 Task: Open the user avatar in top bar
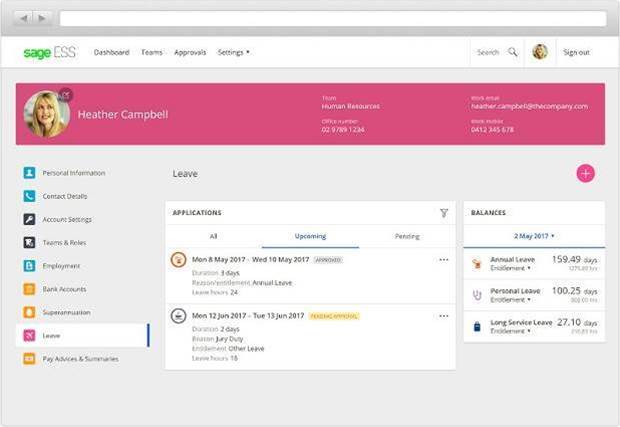tap(540, 52)
